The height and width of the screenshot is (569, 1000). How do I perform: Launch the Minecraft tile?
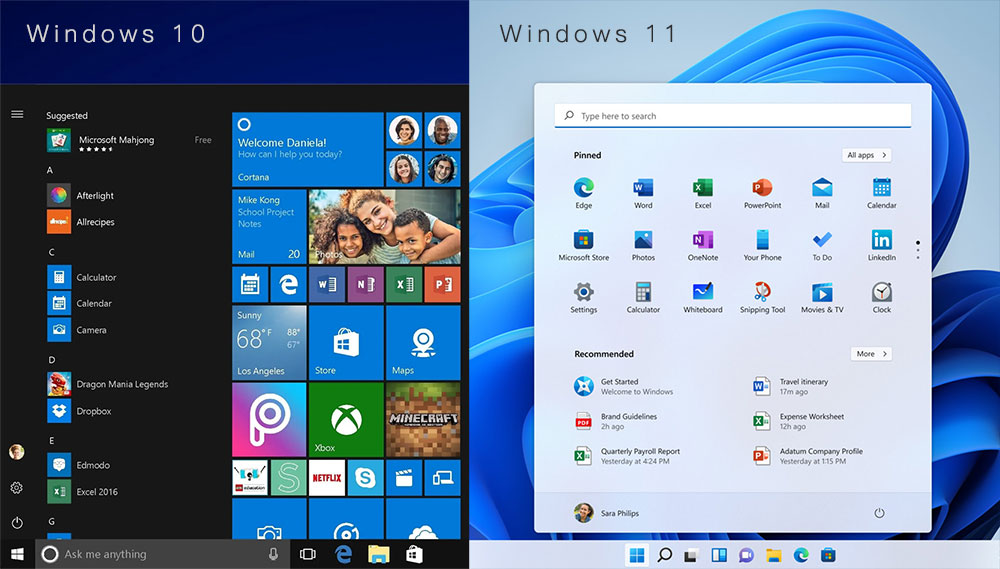pyautogui.click(x=423, y=420)
